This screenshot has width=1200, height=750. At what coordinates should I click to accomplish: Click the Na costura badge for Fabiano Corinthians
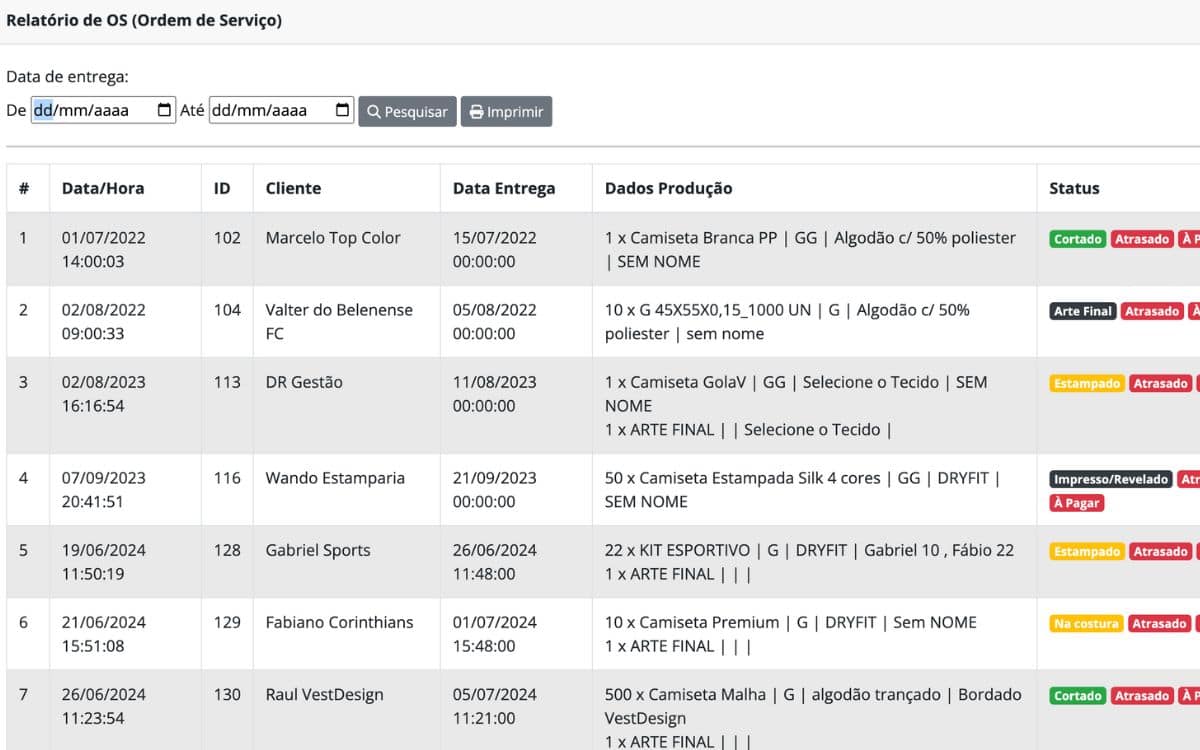pos(1086,623)
